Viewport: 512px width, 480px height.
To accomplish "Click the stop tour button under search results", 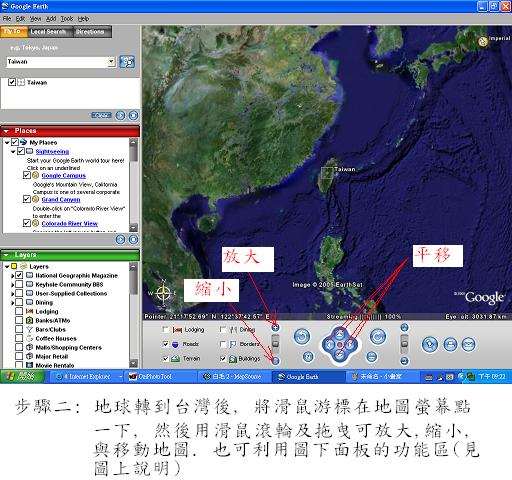I will [x=133, y=116].
